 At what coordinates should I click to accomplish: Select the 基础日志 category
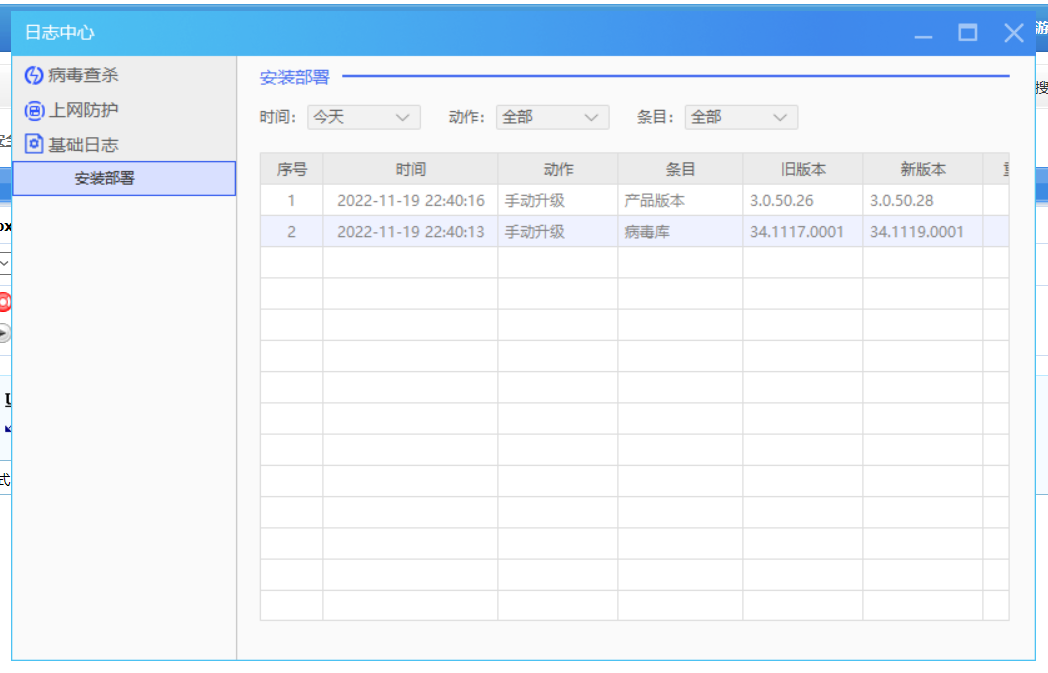tap(83, 144)
